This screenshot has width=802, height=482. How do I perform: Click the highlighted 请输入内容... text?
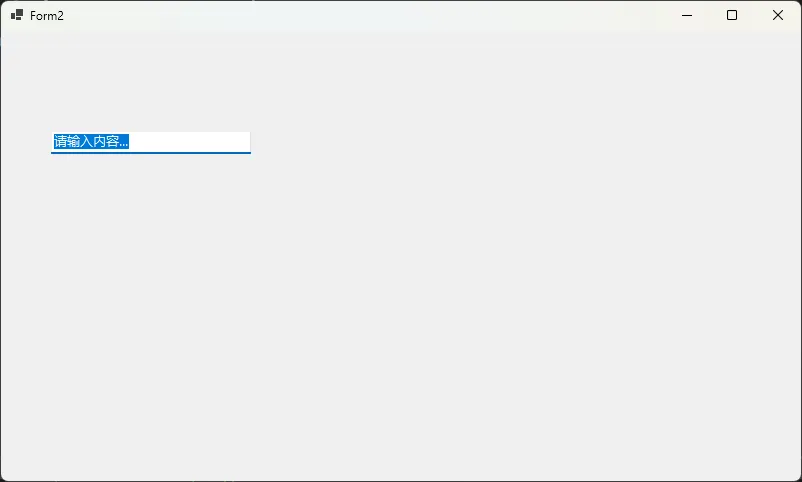(91, 141)
